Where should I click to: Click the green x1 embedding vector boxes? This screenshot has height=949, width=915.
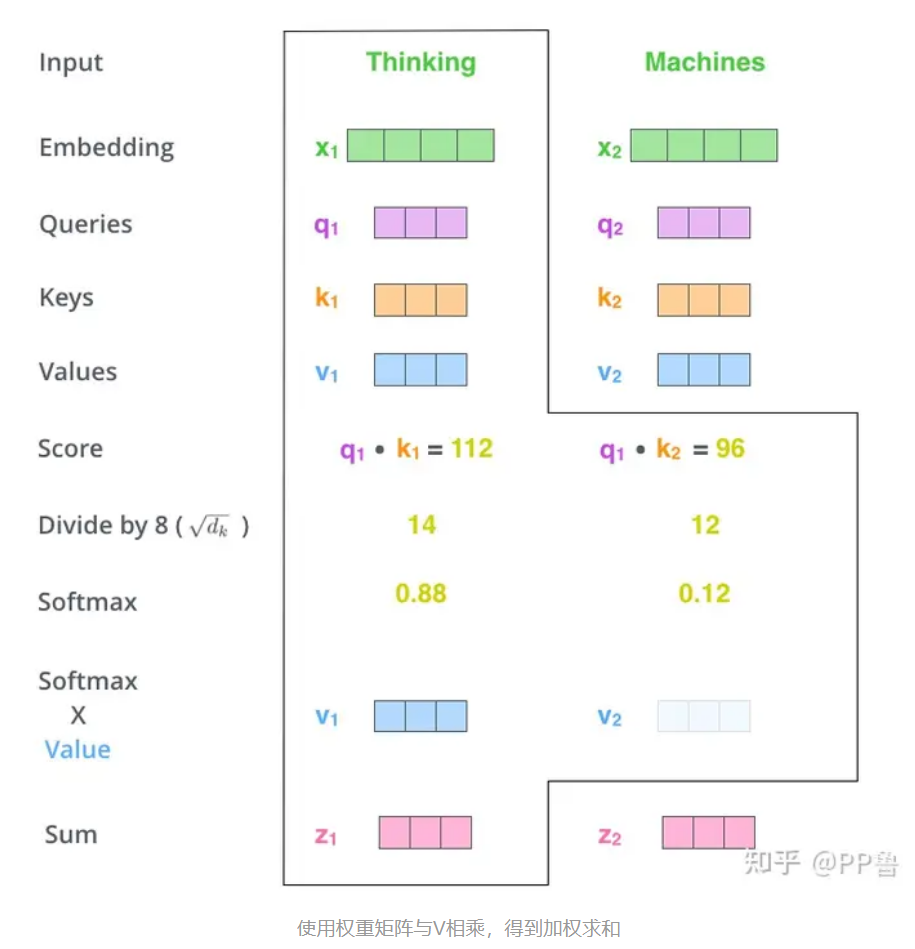tap(421, 145)
